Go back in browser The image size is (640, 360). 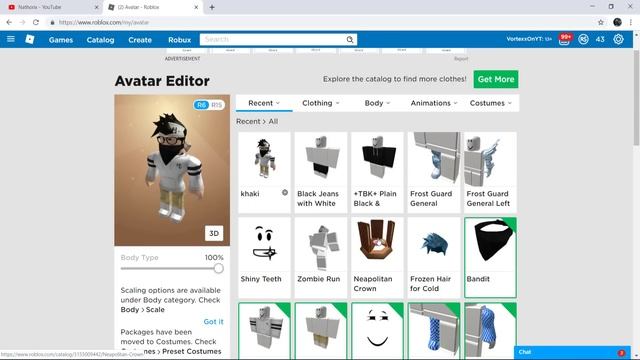[9, 22]
